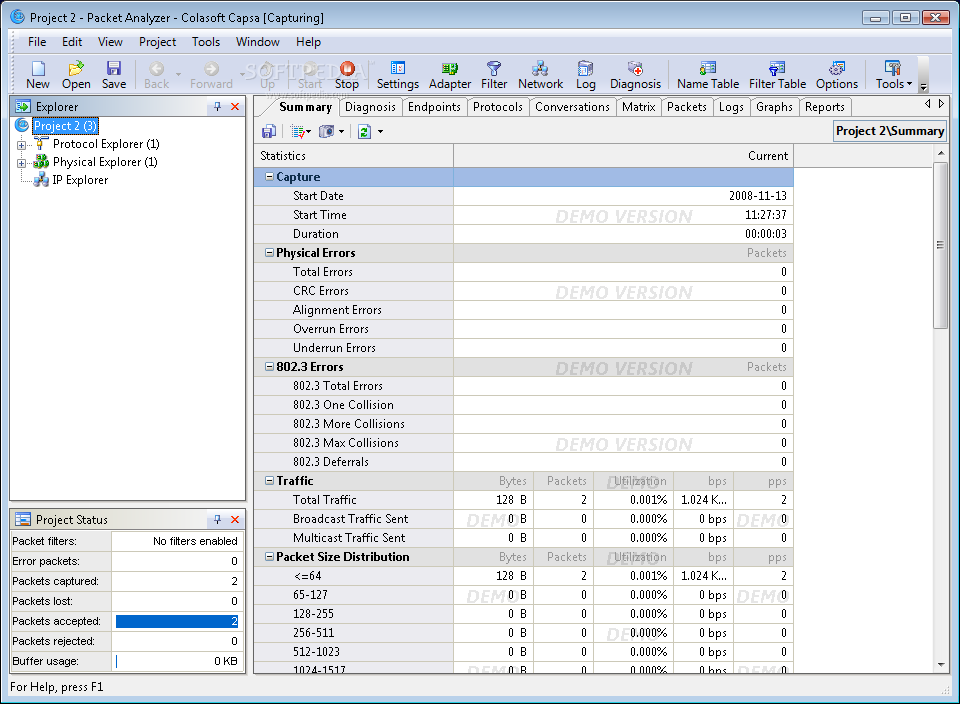Open the Help menu
The height and width of the screenshot is (704, 960).
coord(309,42)
